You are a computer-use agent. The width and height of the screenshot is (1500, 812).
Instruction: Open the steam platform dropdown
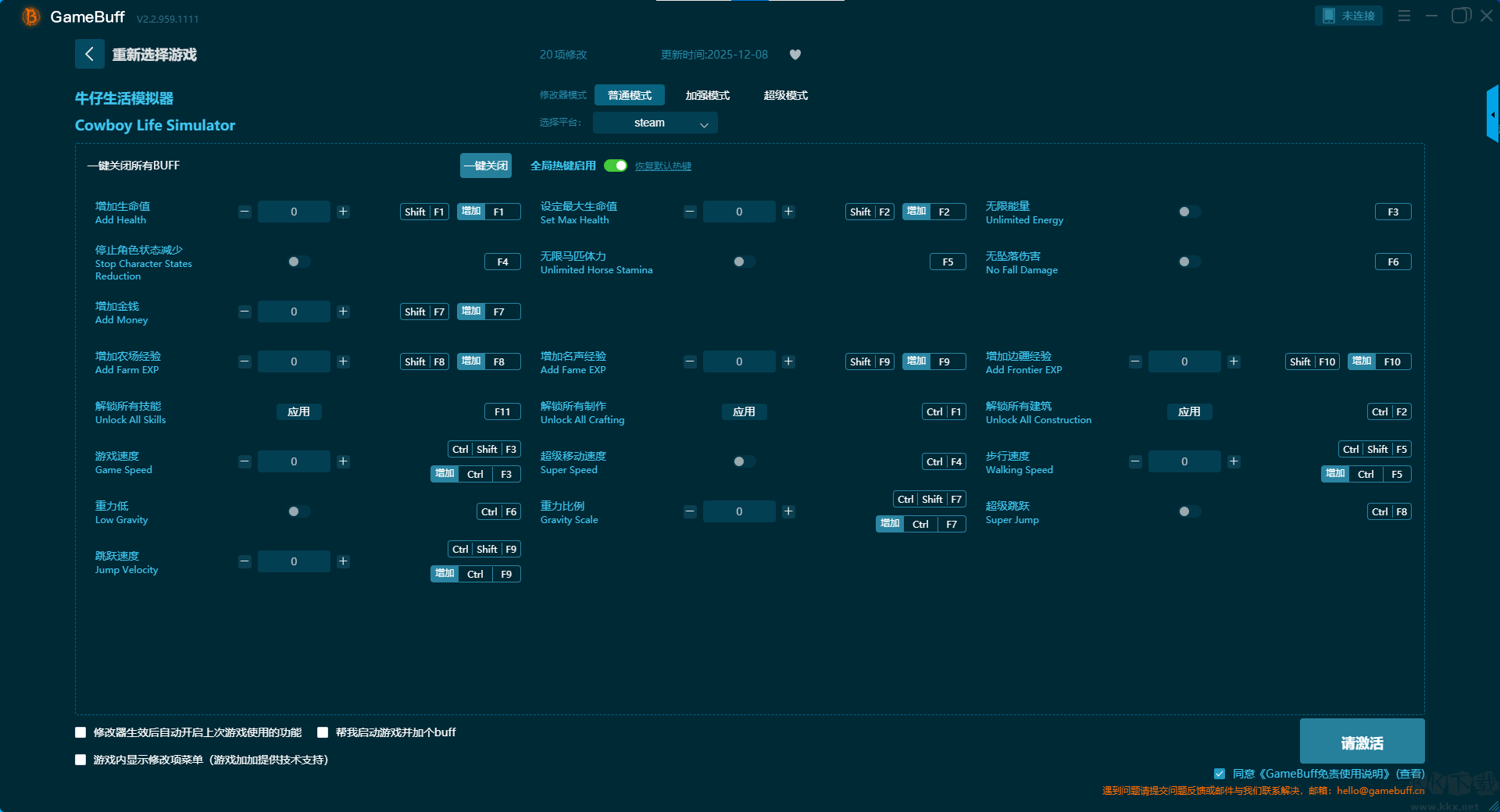[655, 123]
